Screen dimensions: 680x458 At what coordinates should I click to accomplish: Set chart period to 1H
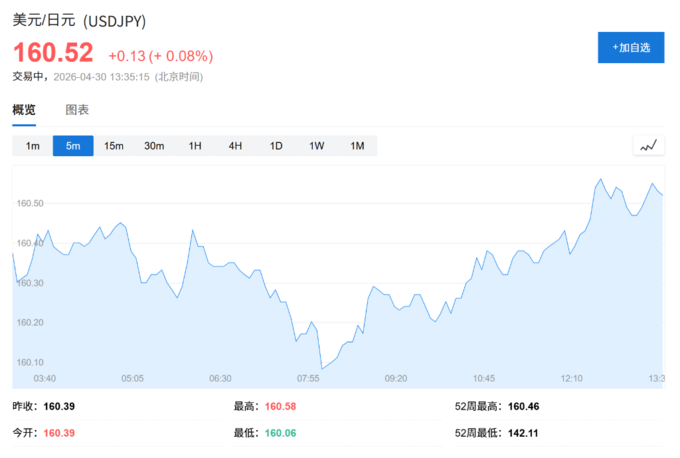[x=195, y=146]
